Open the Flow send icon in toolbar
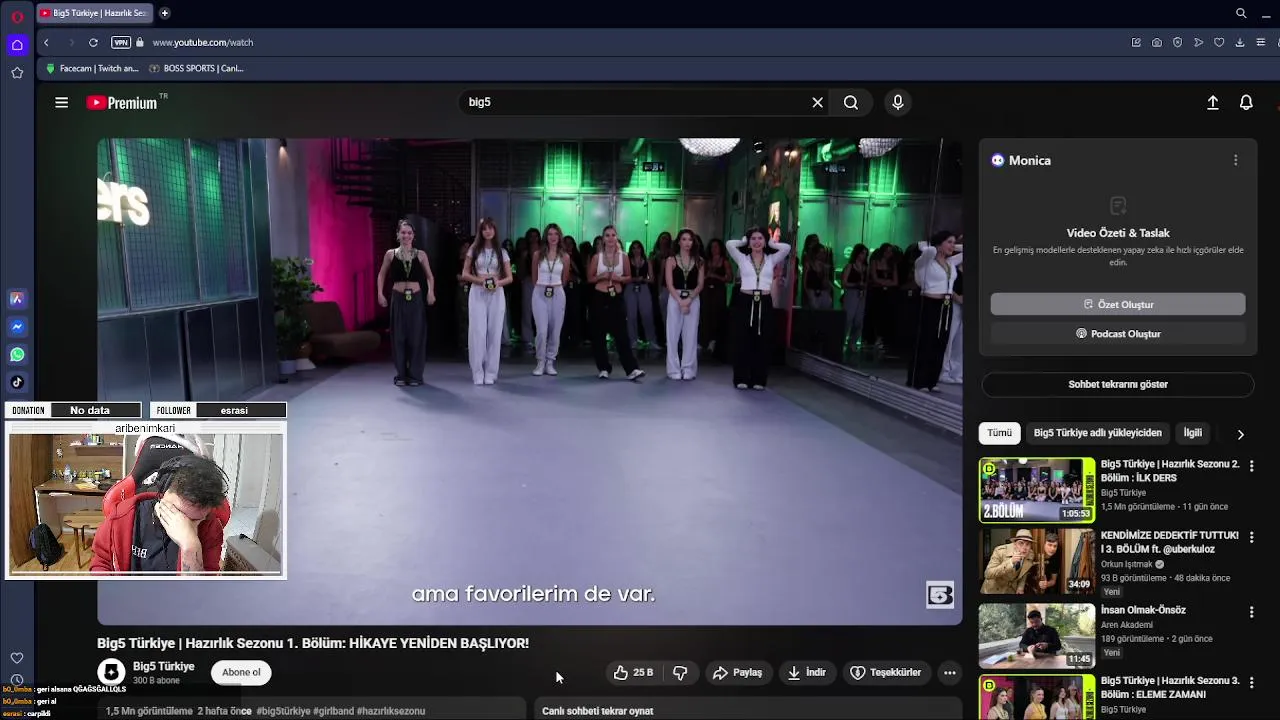Viewport: 1280px width, 720px height. click(1198, 42)
